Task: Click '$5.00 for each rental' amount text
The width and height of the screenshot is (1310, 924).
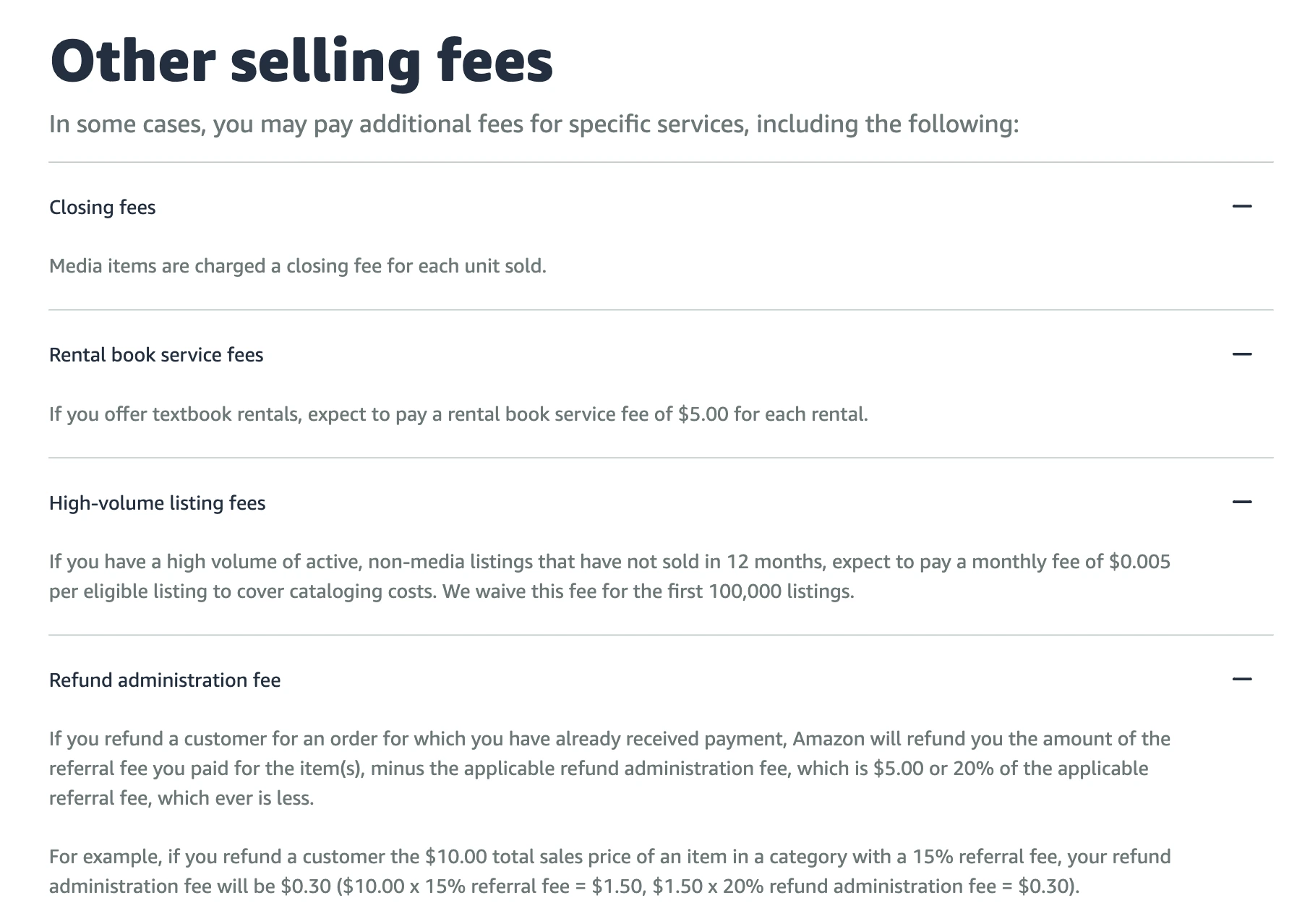Action: [773, 414]
